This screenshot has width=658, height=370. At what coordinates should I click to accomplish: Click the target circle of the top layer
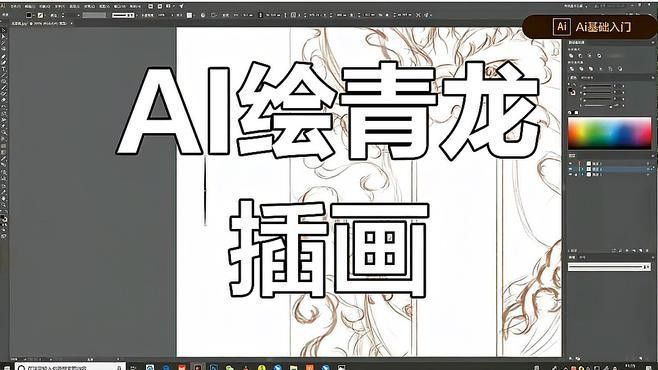point(648,164)
